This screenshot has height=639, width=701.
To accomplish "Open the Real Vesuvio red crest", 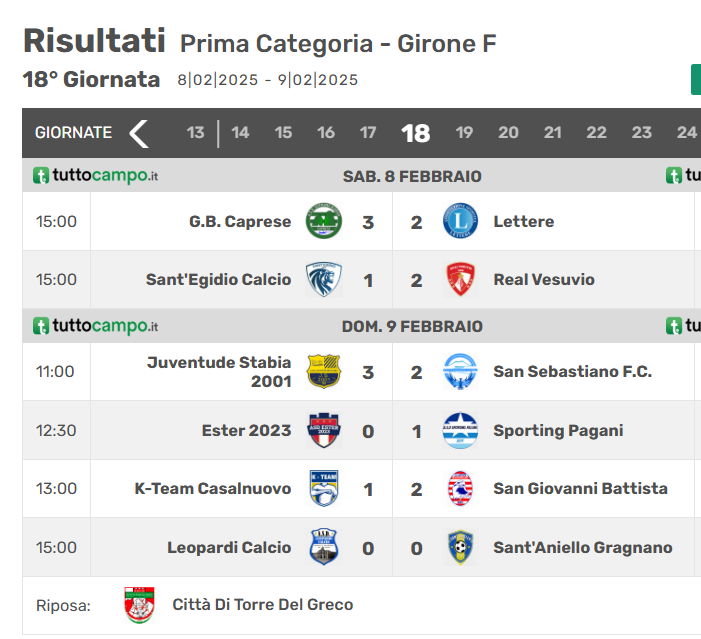I will (x=460, y=279).
